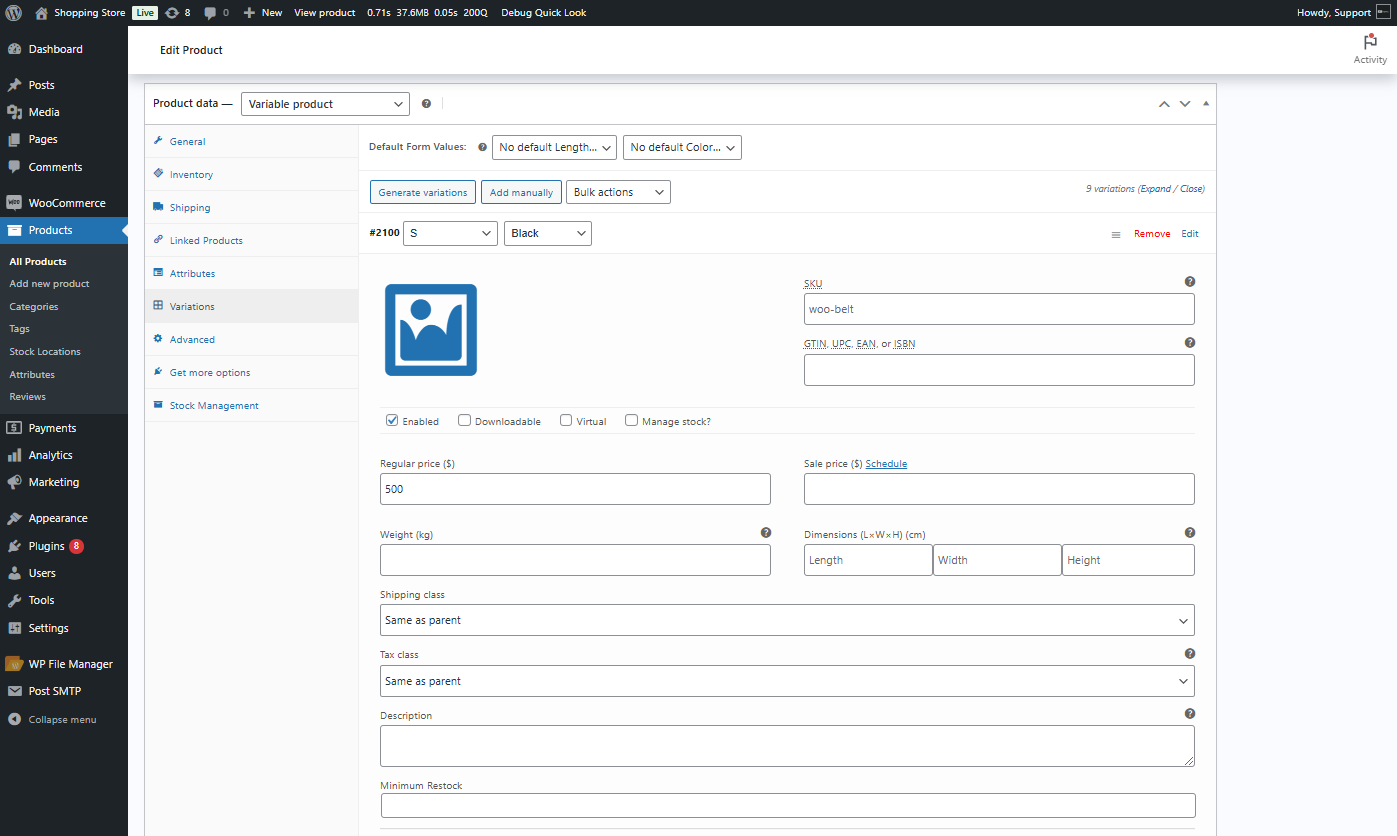Open the Shipping class dropdown
Image resolution: width=1397 pixels, height=836 pixels.
click(787, 620)
